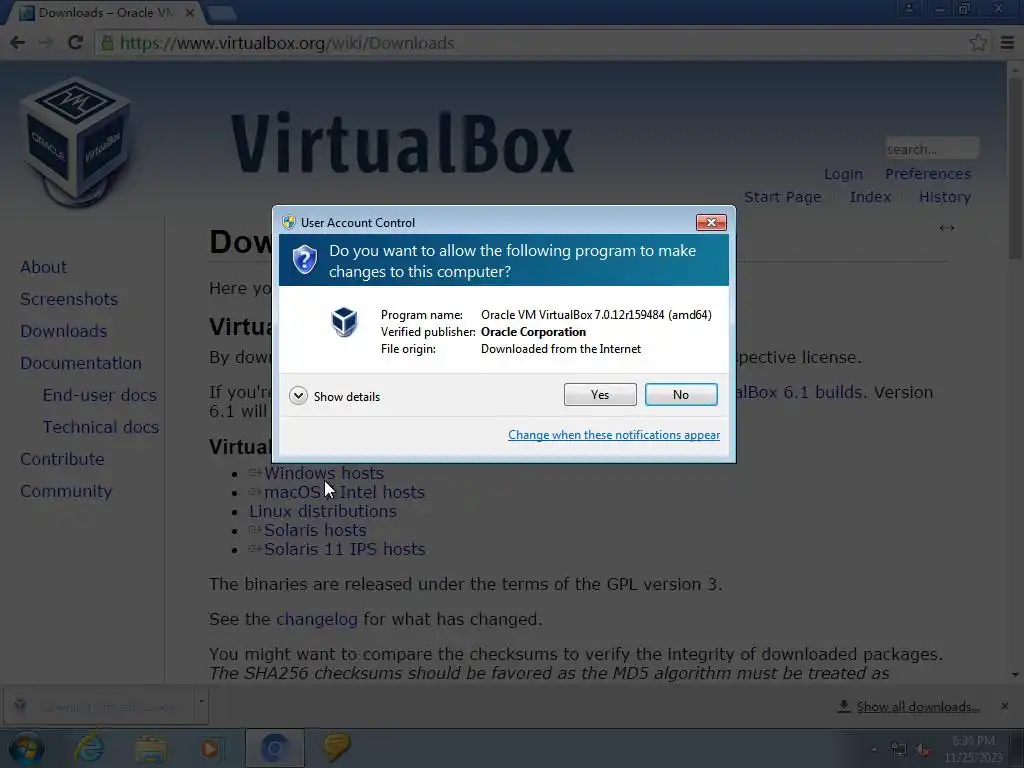1024x768 pixels.
Task: Open the Index navigation link
Action: pos(871,197)
